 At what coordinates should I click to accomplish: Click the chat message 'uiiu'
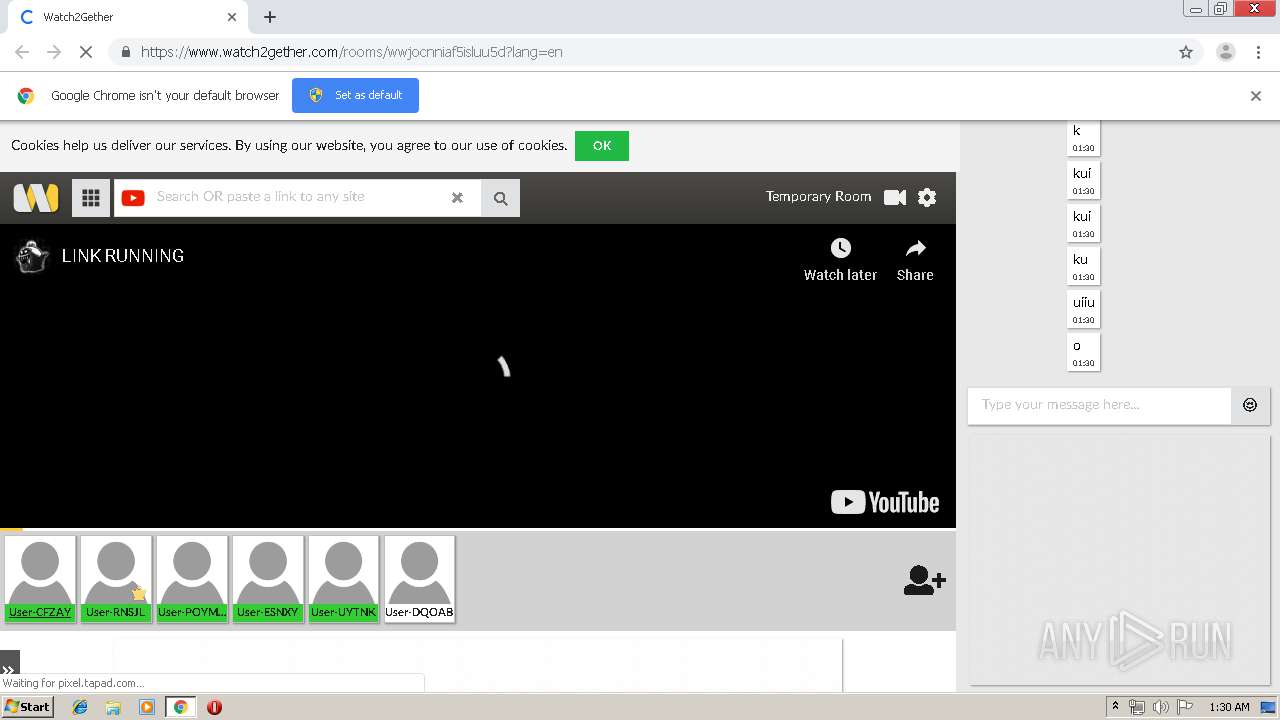click(x=1084, y=309)
